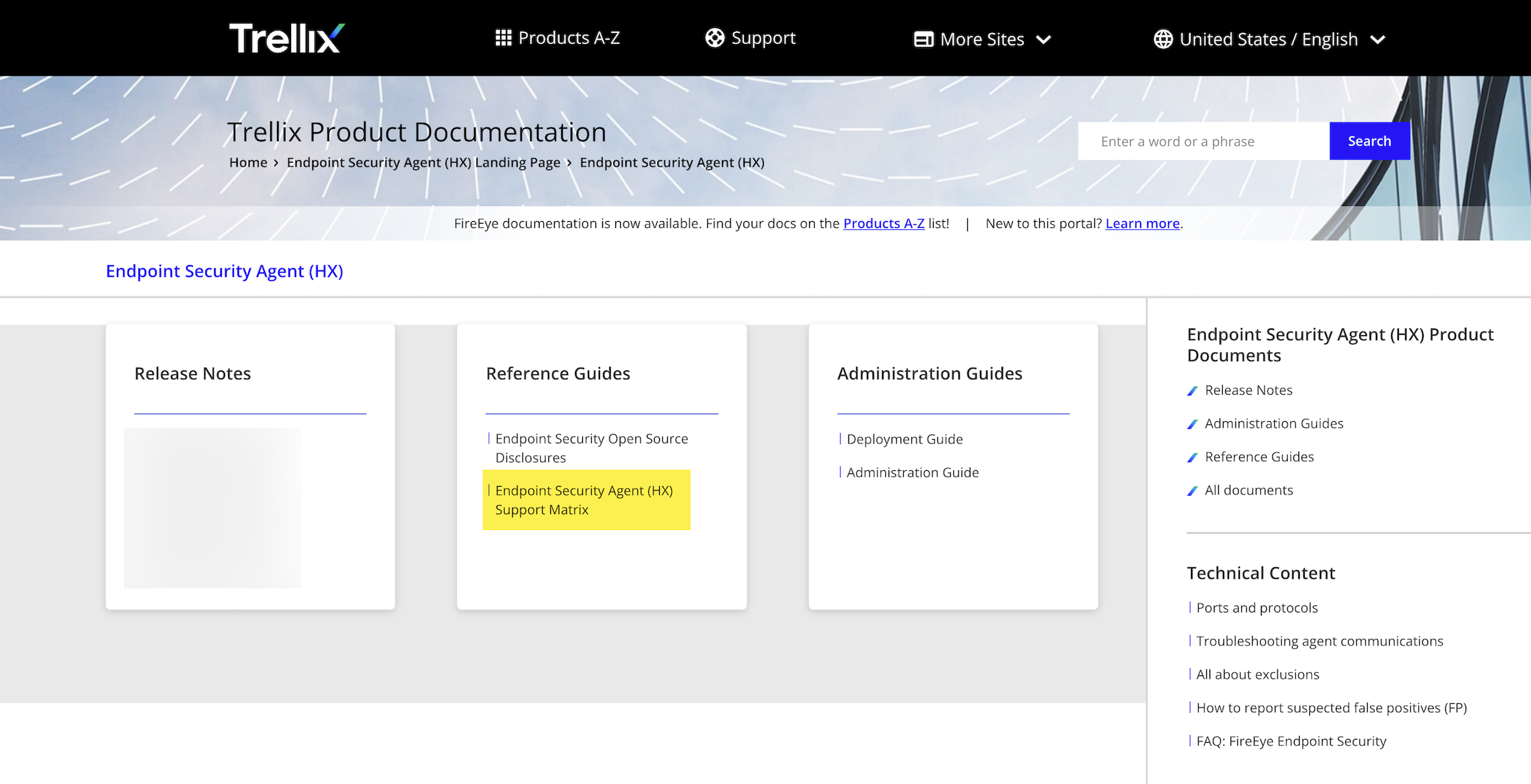The height and width of the screenshot is (784, 1531).
Task: Click the Support lifebuoy icon
Action: point(715,38)
